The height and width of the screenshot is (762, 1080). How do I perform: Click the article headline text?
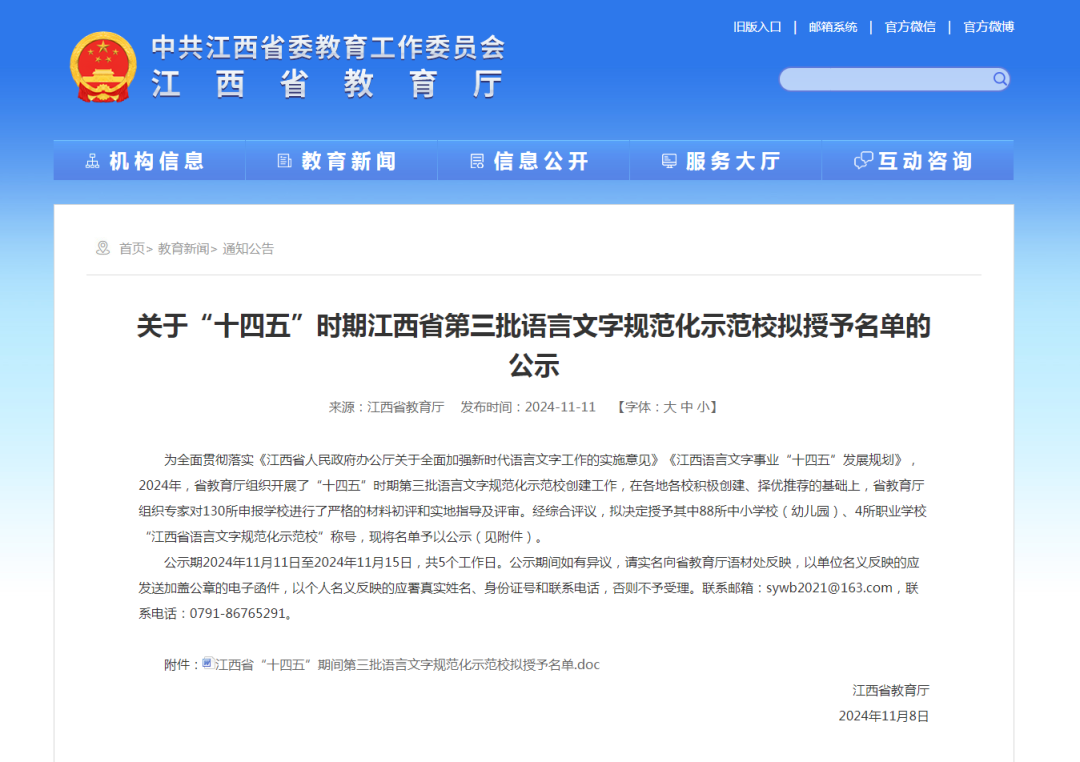tap(534, 345)
